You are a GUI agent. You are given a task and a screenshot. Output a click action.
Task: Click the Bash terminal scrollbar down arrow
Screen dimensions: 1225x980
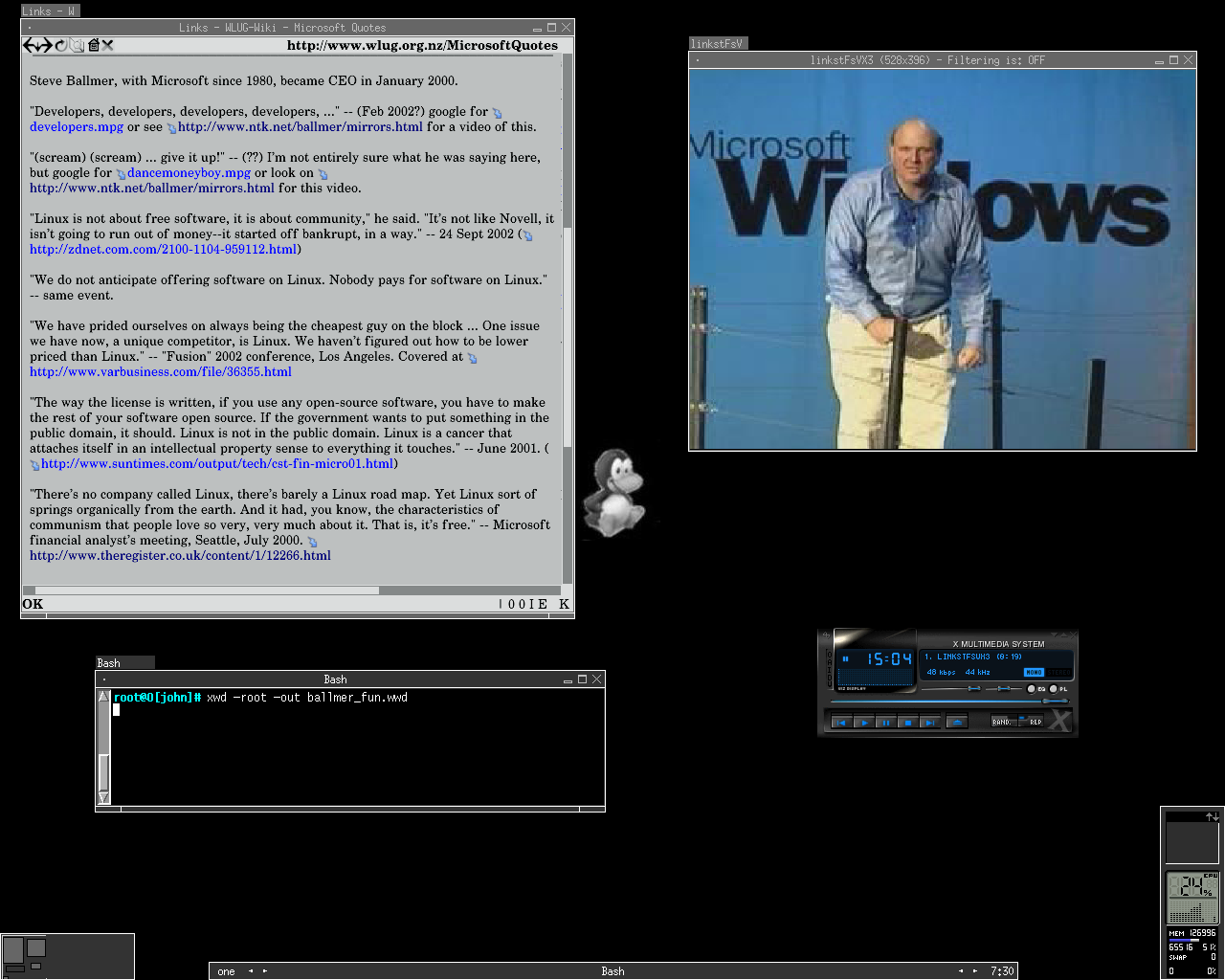[x=103, y=797]
